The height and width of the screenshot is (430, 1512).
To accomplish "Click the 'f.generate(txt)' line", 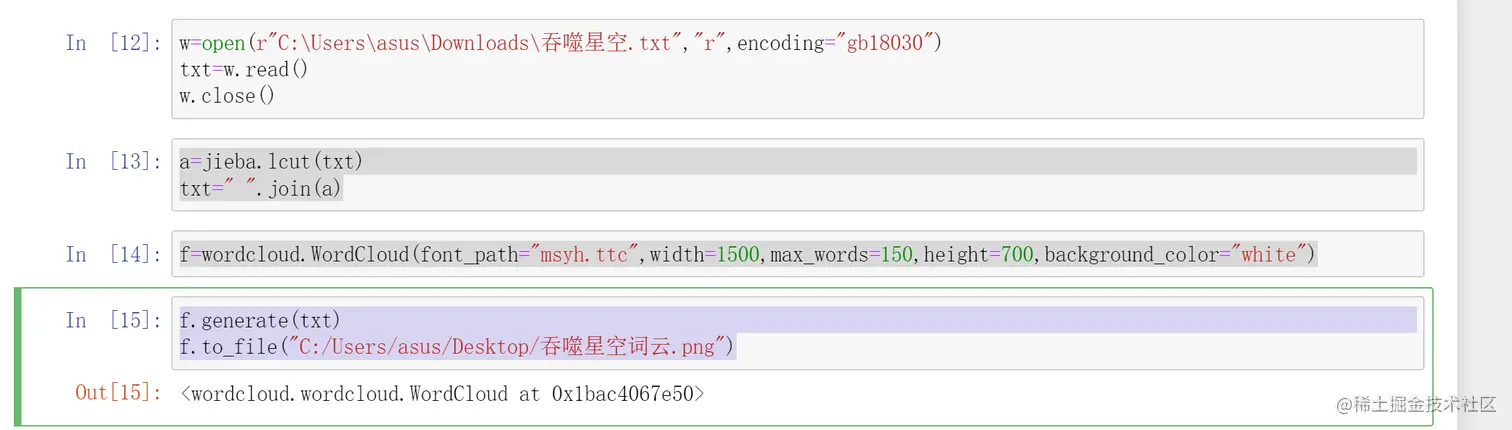I will pyautogui.click(x=261, y=320).
